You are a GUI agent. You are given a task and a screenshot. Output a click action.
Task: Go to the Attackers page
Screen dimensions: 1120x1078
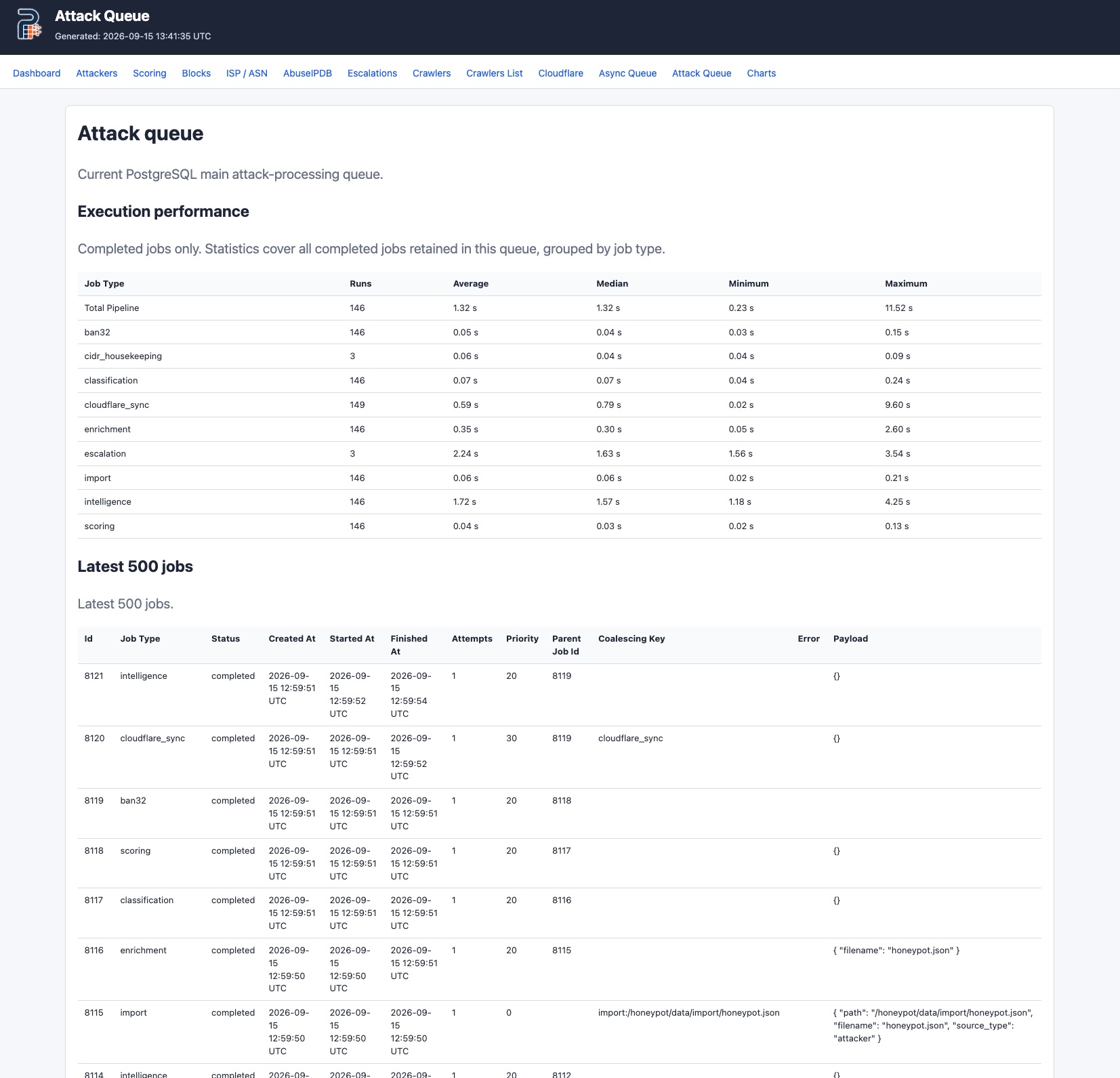(96, 73)
